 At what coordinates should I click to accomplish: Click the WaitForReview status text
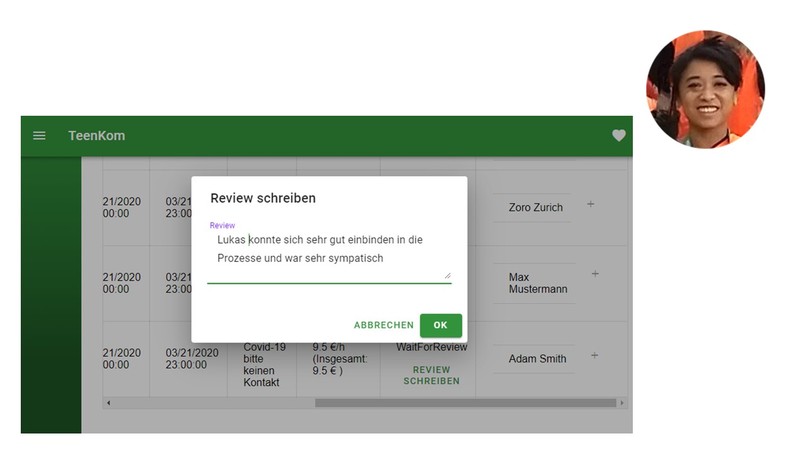coord(431,348)
